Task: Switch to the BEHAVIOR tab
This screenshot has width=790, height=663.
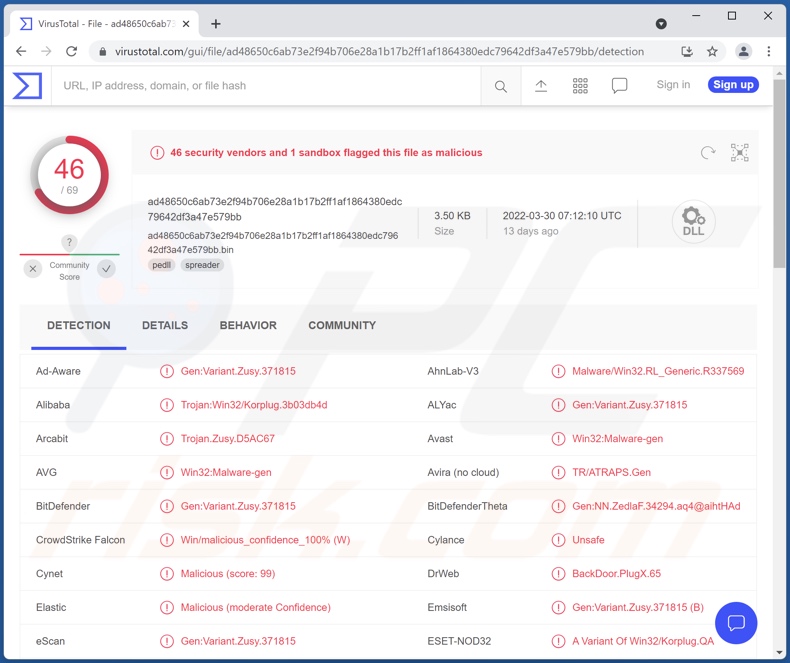Action: (248, 326)
